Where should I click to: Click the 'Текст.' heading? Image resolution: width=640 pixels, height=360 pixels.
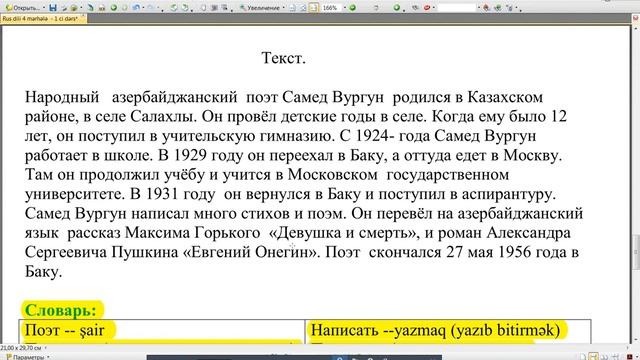click(x=283, y=58)
